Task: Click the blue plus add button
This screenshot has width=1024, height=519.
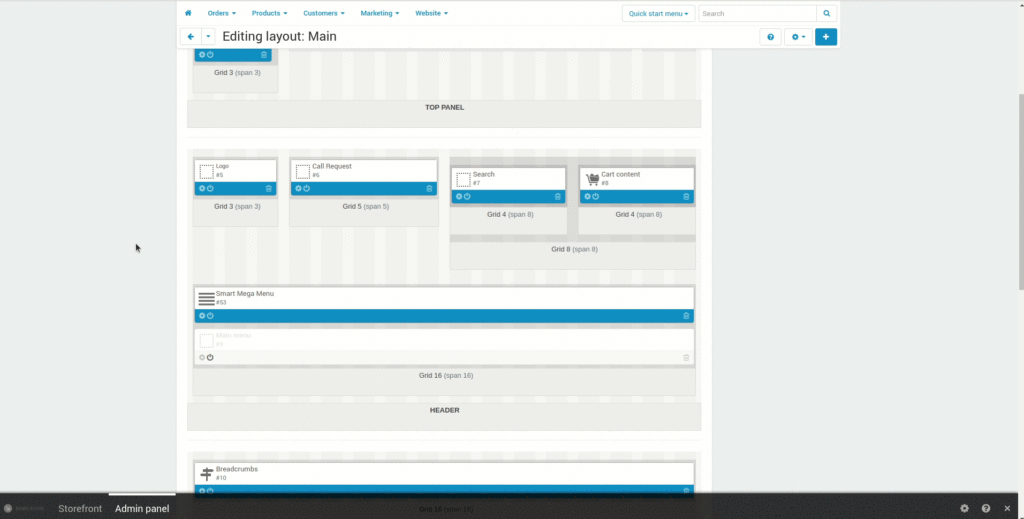Action: coord(825,37)
